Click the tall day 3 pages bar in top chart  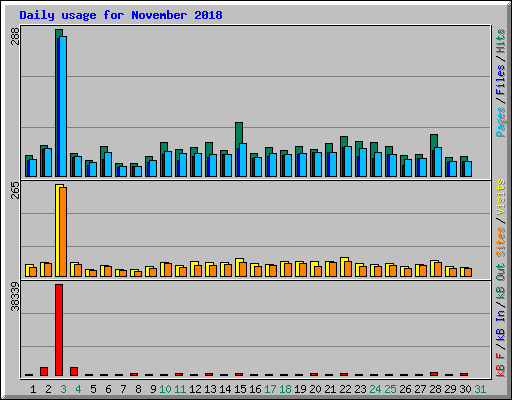pyautogui.click(x=63, y=106)
